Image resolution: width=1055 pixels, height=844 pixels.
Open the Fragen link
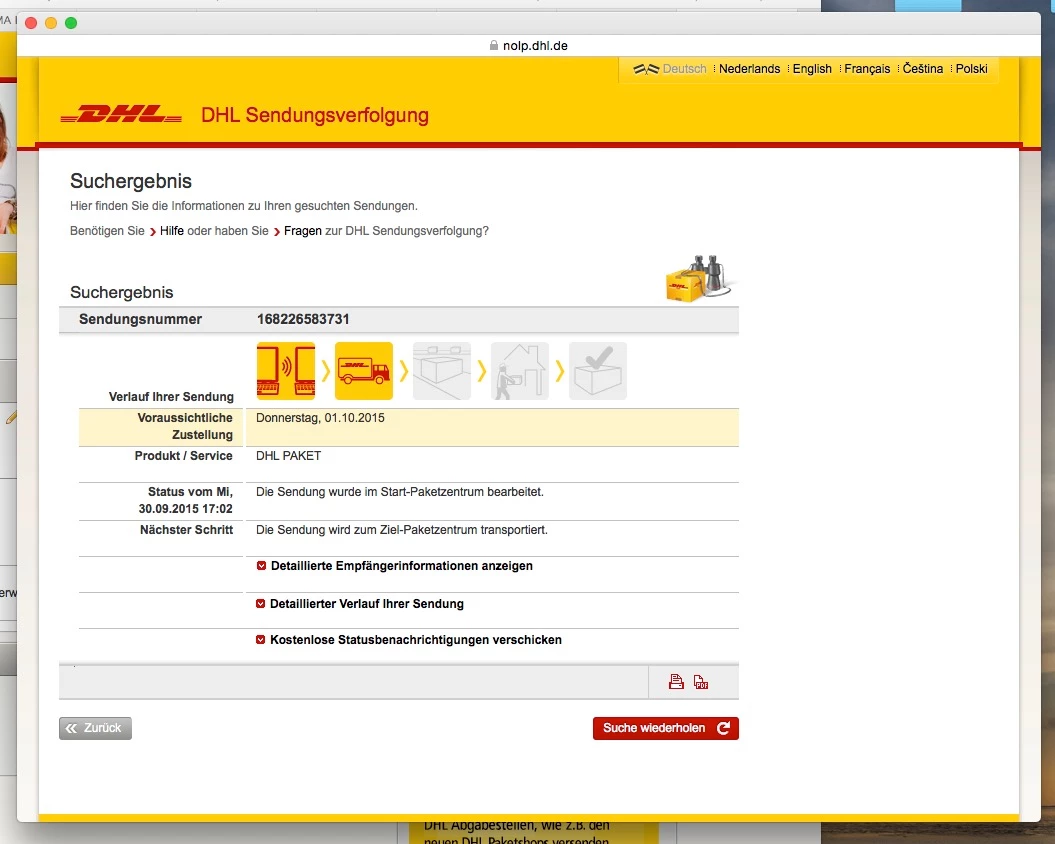point(303,231)
